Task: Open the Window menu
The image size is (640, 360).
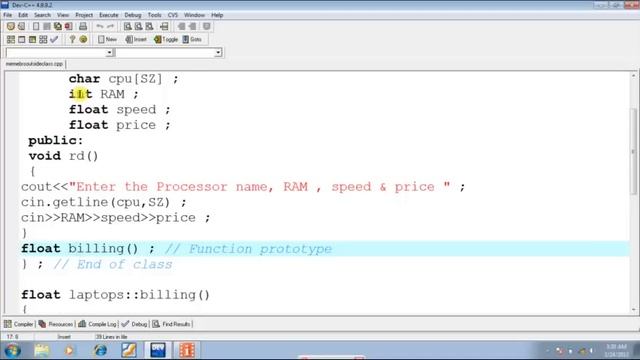Action: pyautogui.click(x=194, y=15)
